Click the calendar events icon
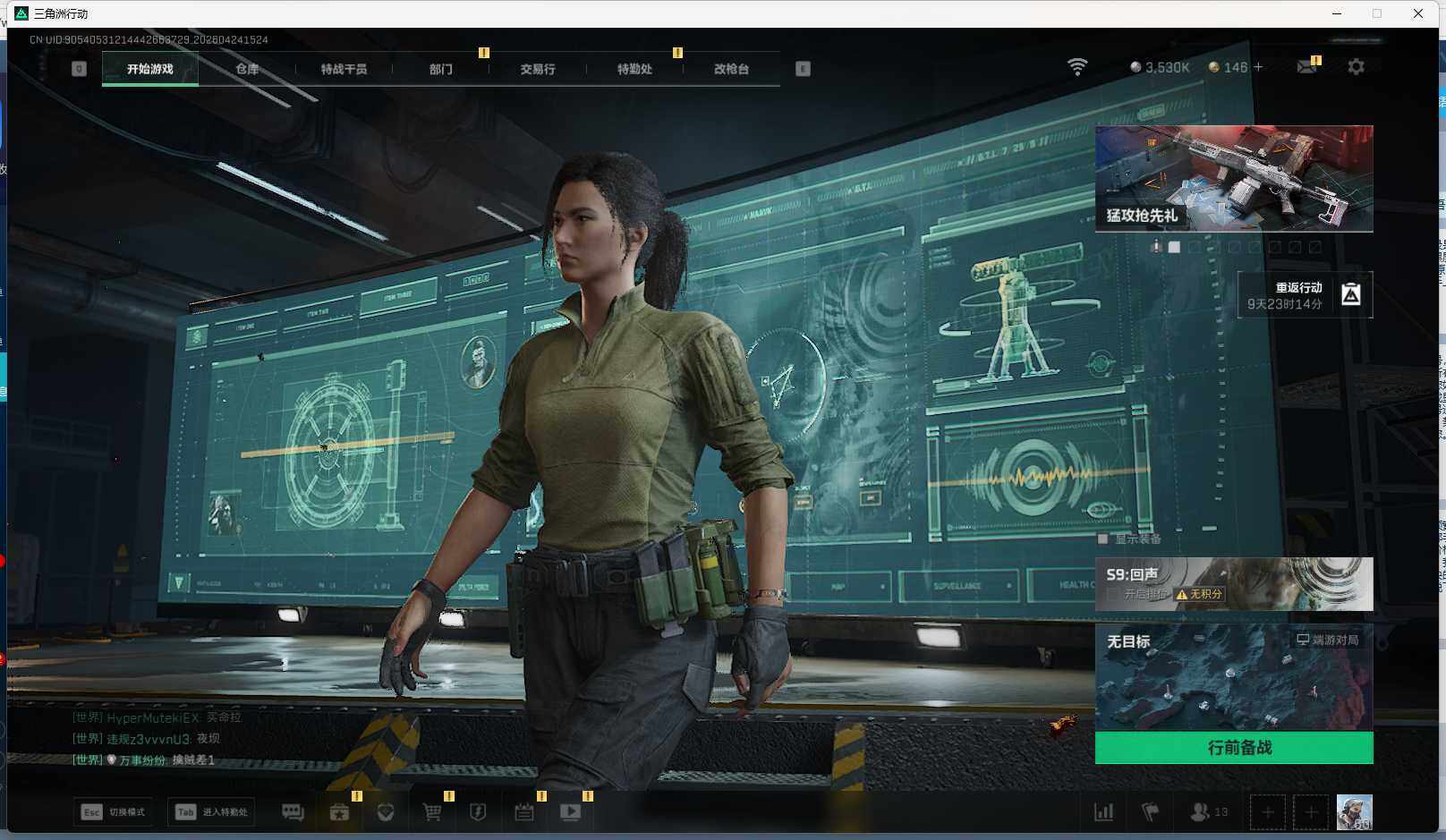This screenshot has width=1446, height=840. click(x=524, y=812)
